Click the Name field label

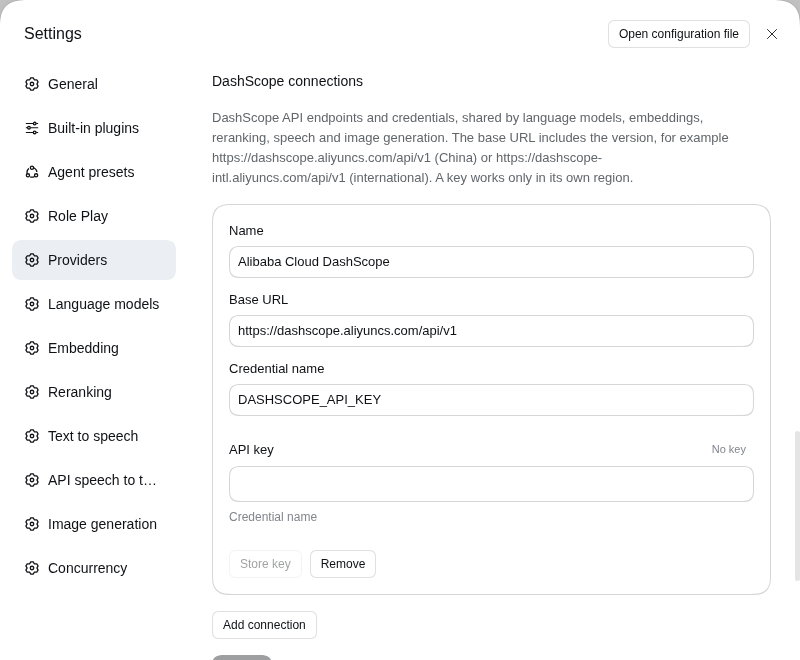tap(246, 231)
